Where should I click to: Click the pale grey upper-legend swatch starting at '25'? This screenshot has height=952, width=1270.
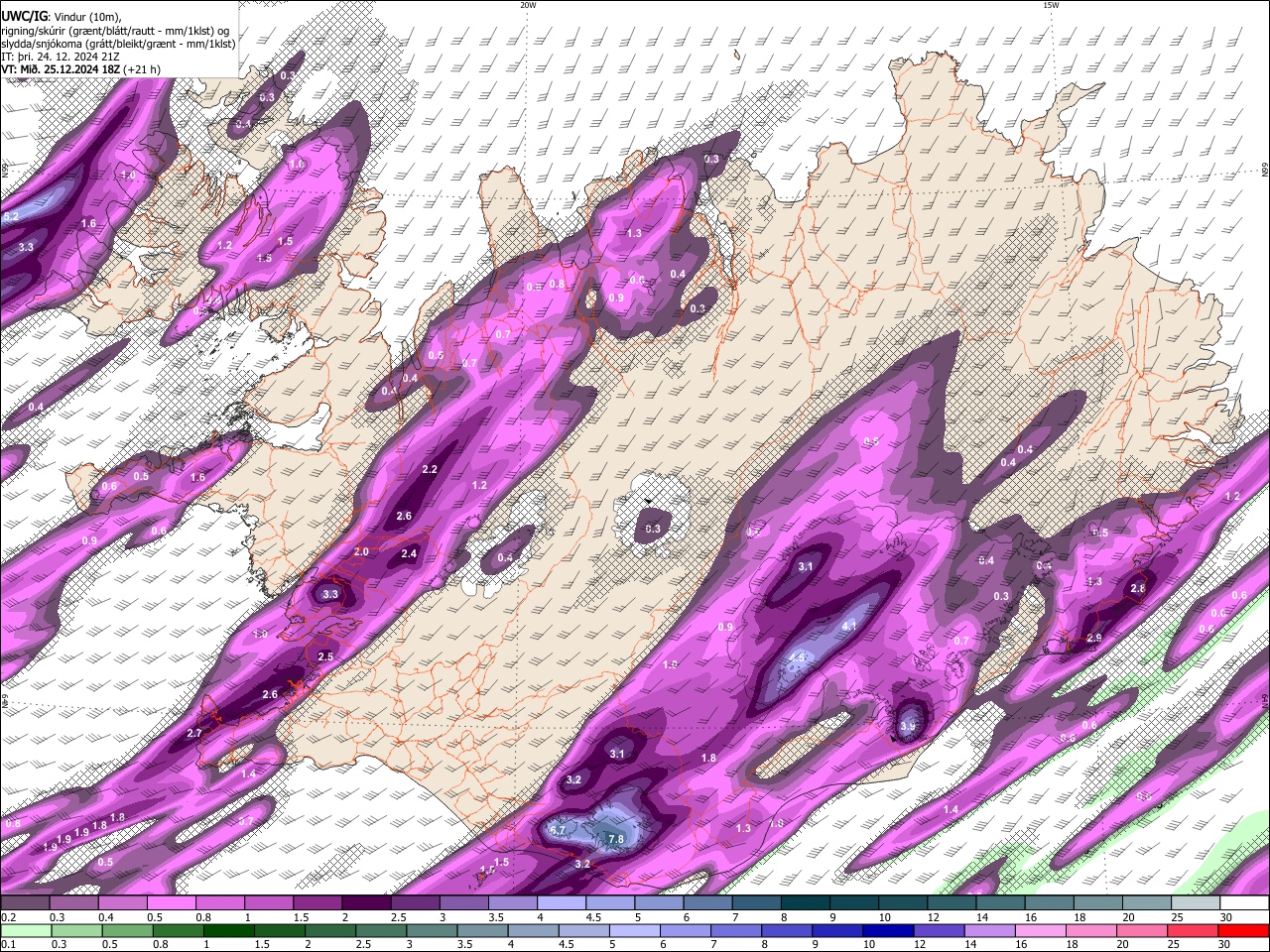point(1196,902)
